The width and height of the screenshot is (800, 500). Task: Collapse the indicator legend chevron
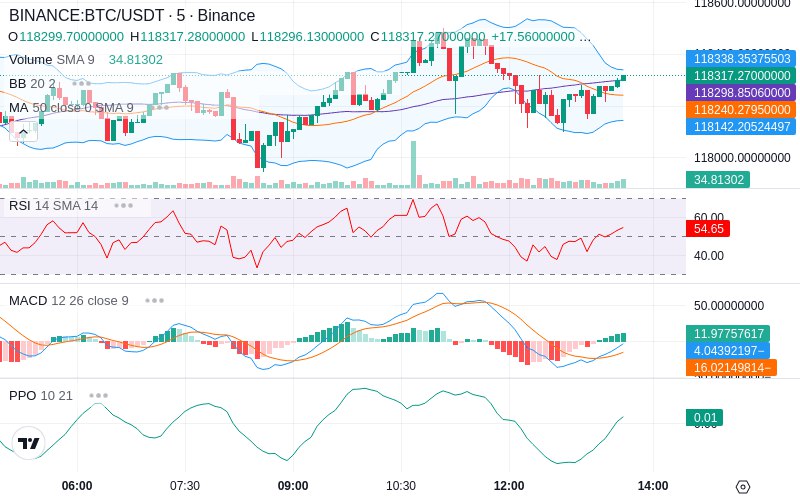(x=23, y=133)
